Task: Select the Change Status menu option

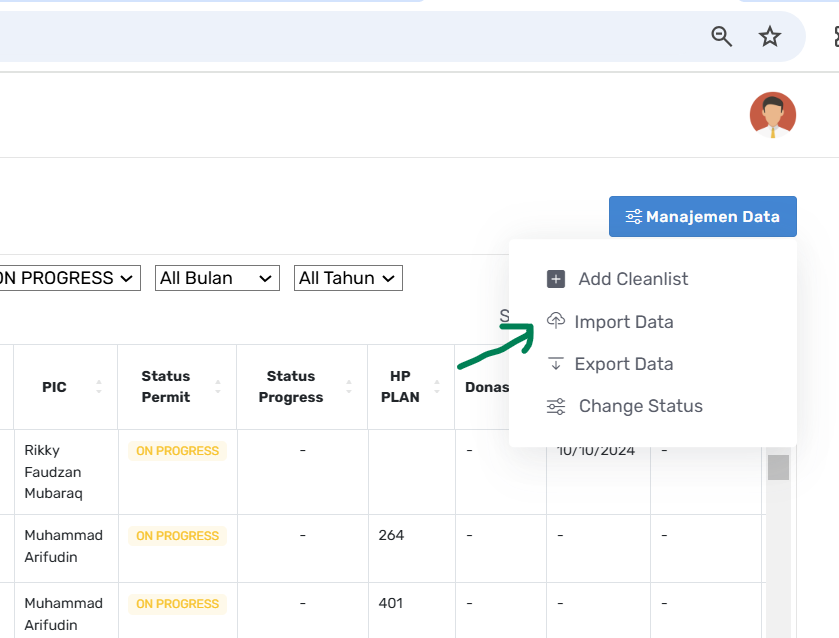Action: coord(640,406)
